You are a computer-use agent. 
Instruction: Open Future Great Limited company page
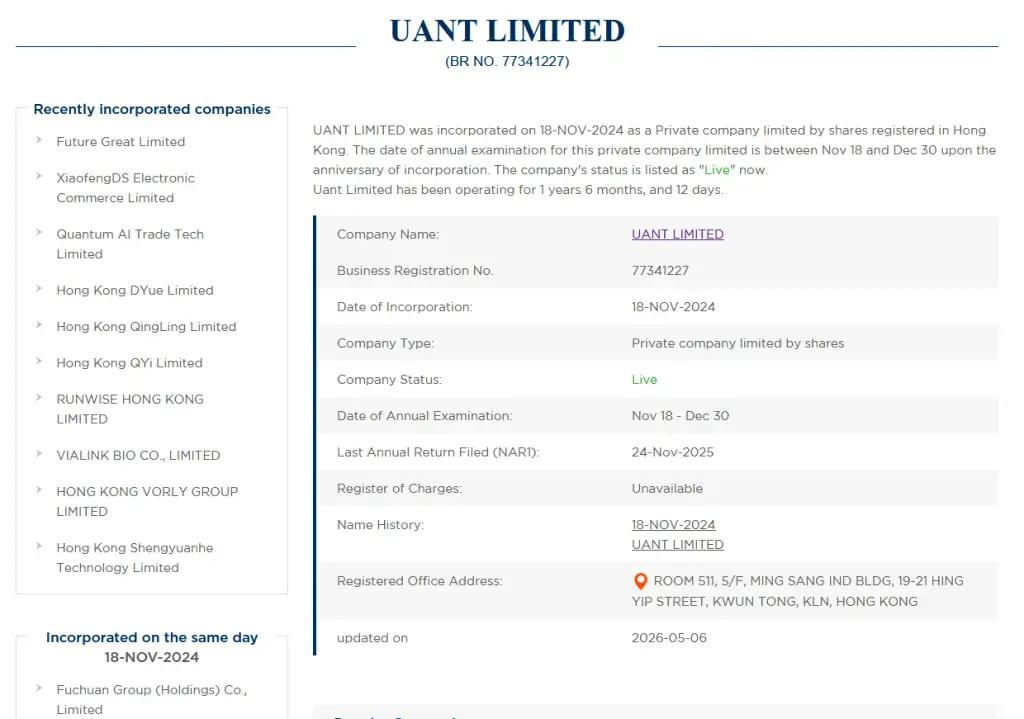pos(121,142)
